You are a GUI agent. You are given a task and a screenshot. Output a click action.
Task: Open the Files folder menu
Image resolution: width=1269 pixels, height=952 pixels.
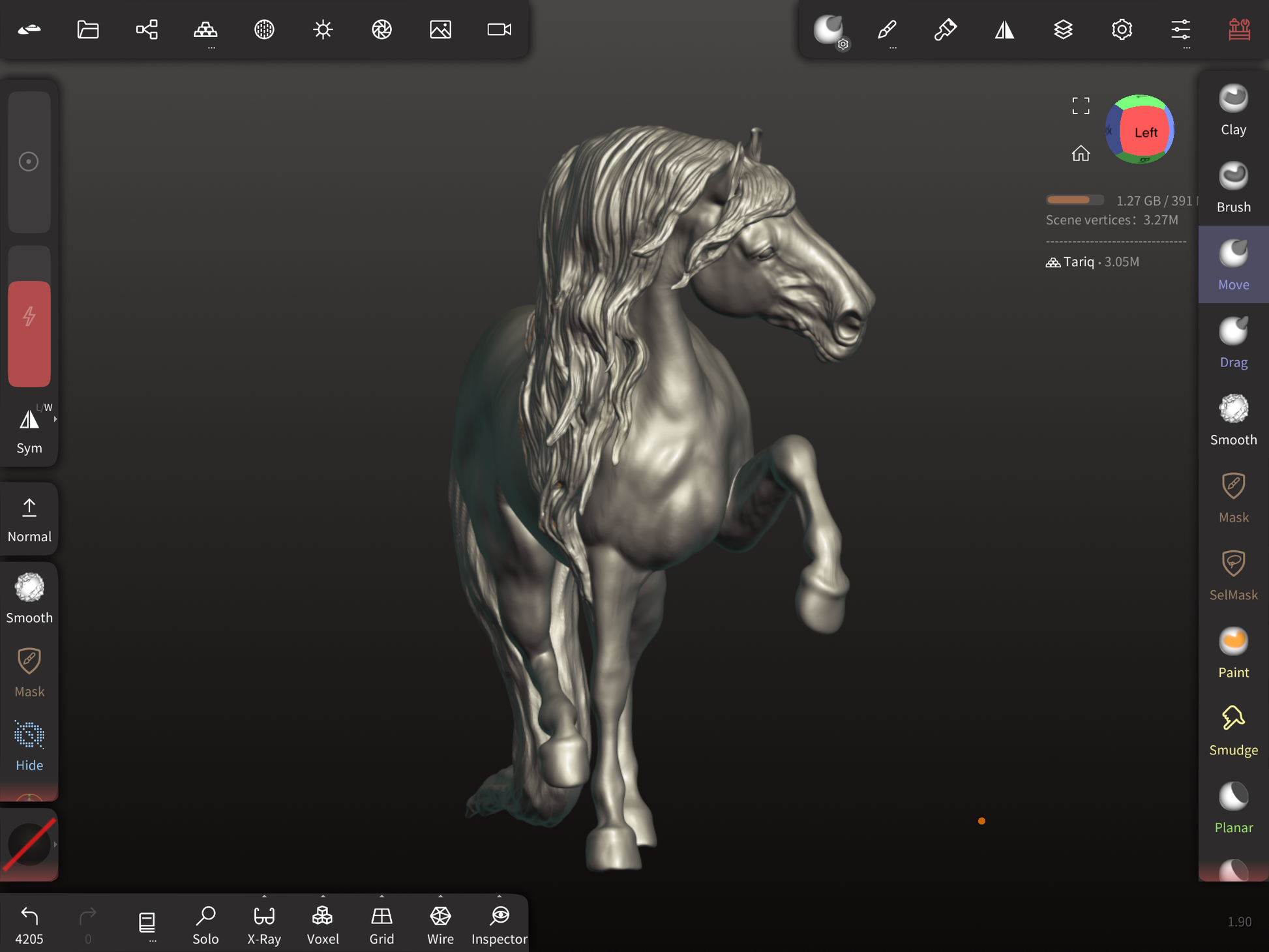coord(88,29)
